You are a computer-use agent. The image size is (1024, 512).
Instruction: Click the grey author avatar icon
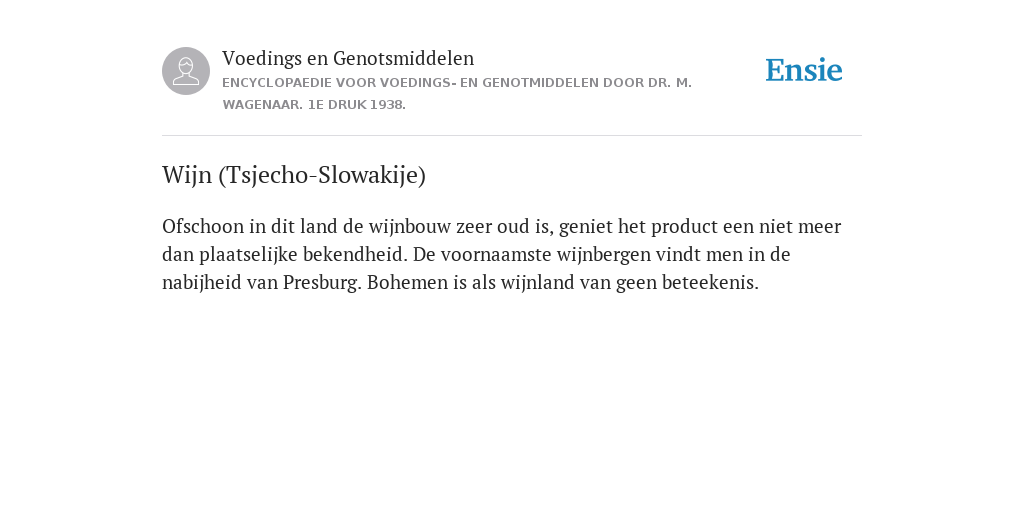click(x=186, y=71)
